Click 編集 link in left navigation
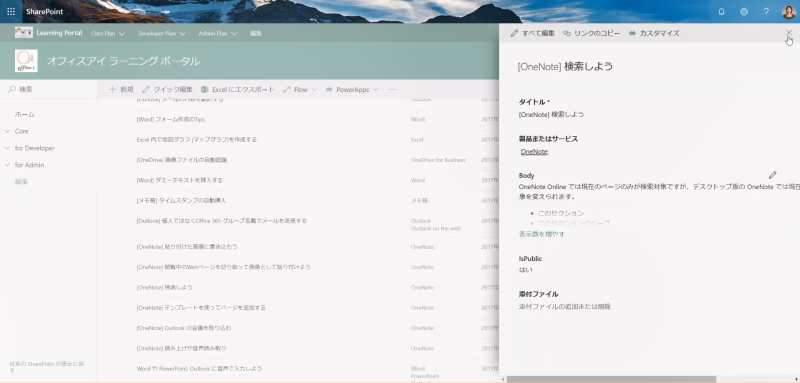This screenshot has height=383, width=800. pos(21,182)
